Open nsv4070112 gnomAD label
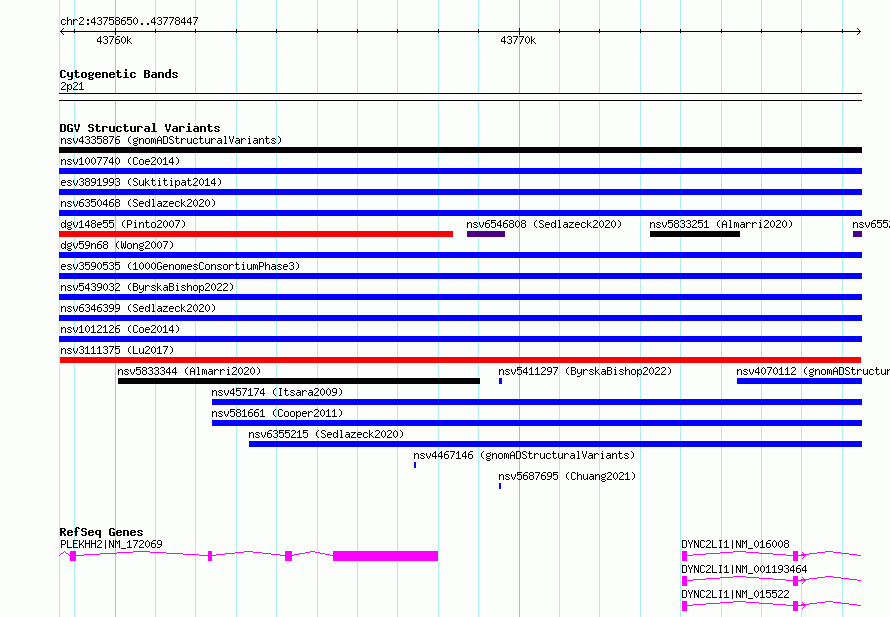The width and height of the screenshot is (890, 617). point(813,371)
